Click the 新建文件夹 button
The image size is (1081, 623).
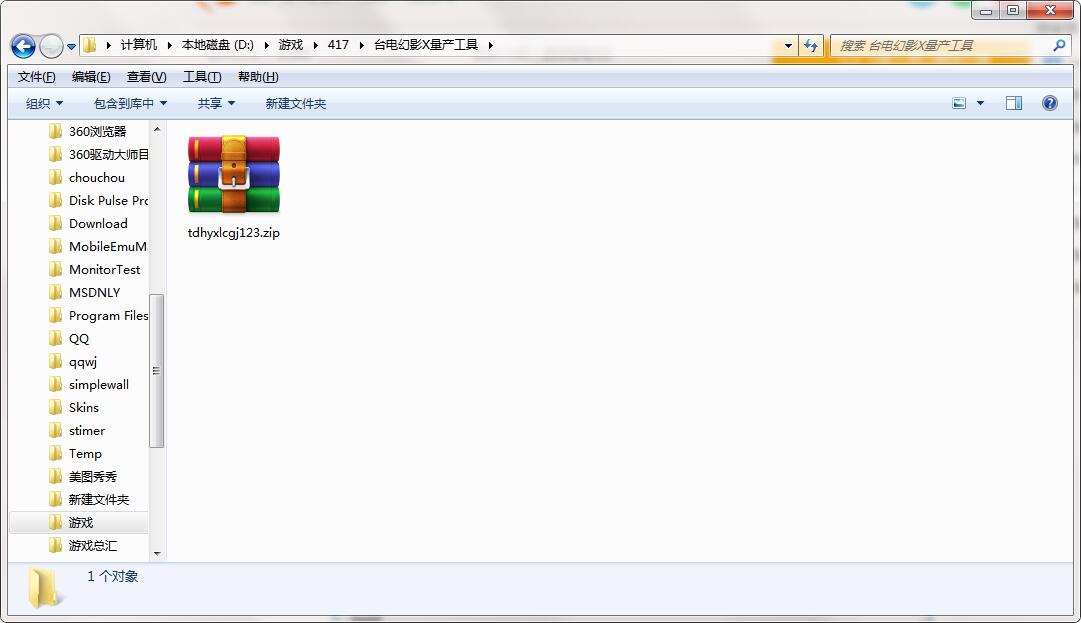click(x=296, y=103)
